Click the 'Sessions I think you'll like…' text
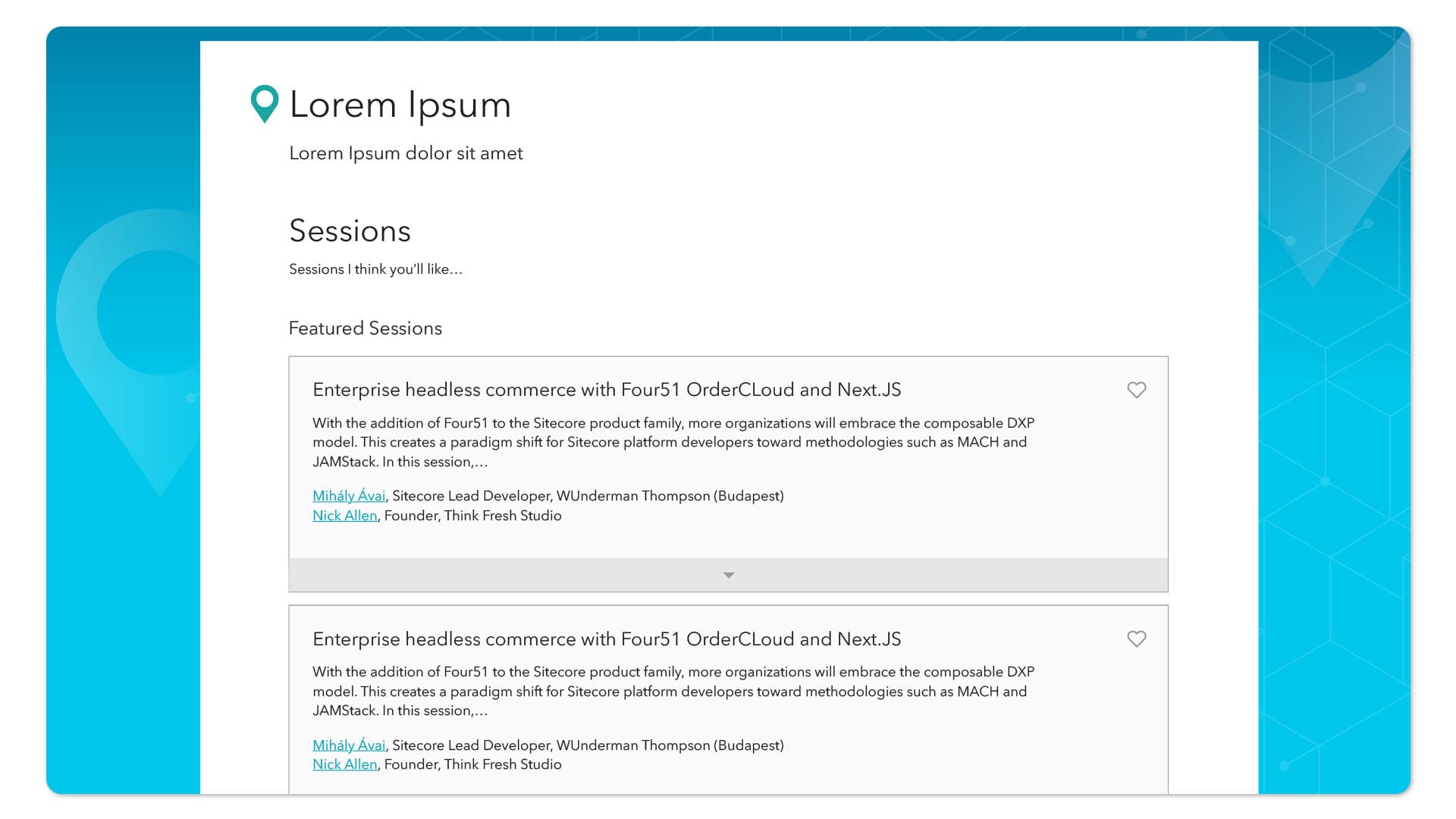This screenshot has height=819, width=1456. 375,269
